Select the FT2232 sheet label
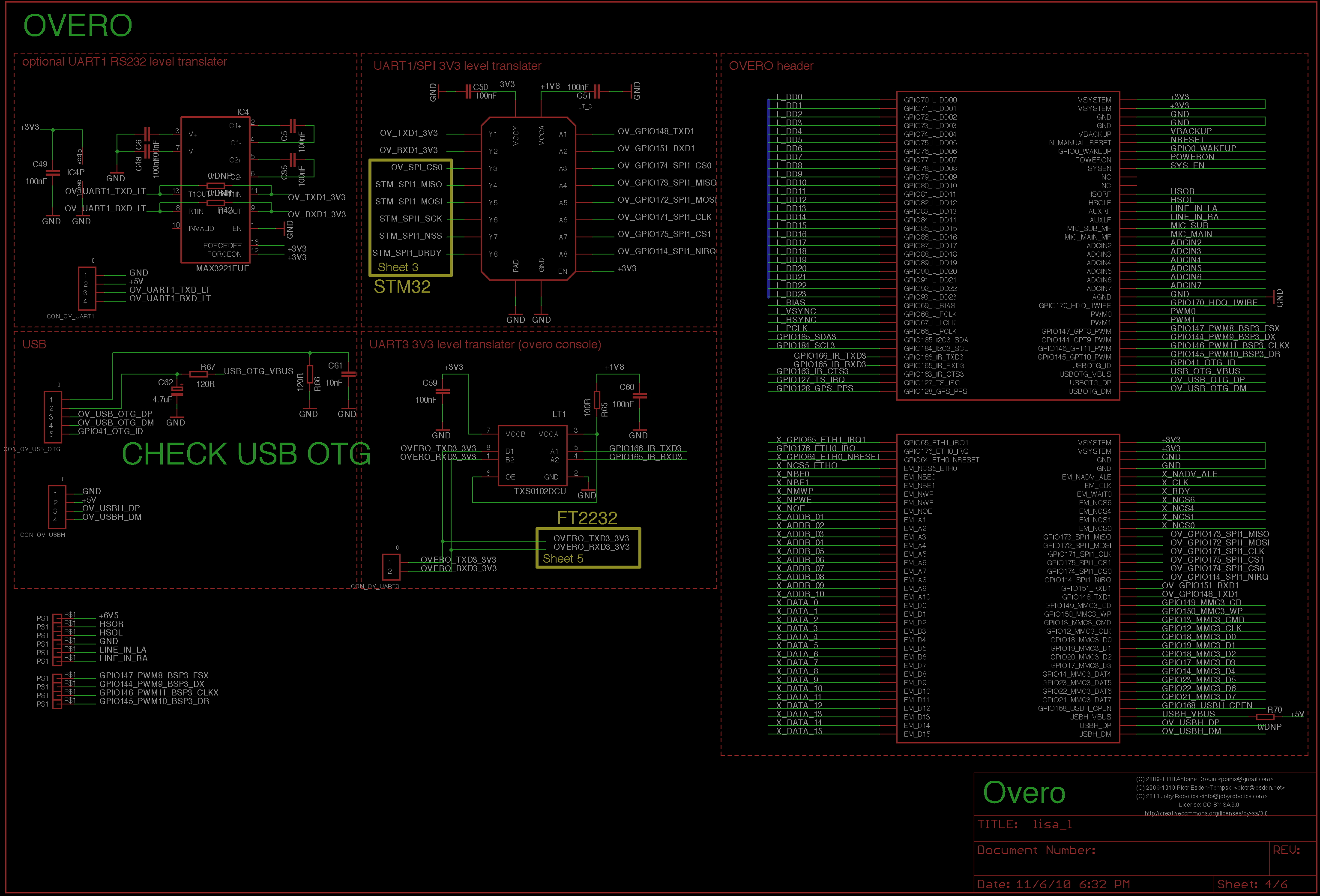Screen dimensions: 1320x896 pyautogui.click(x=587, y=518)
